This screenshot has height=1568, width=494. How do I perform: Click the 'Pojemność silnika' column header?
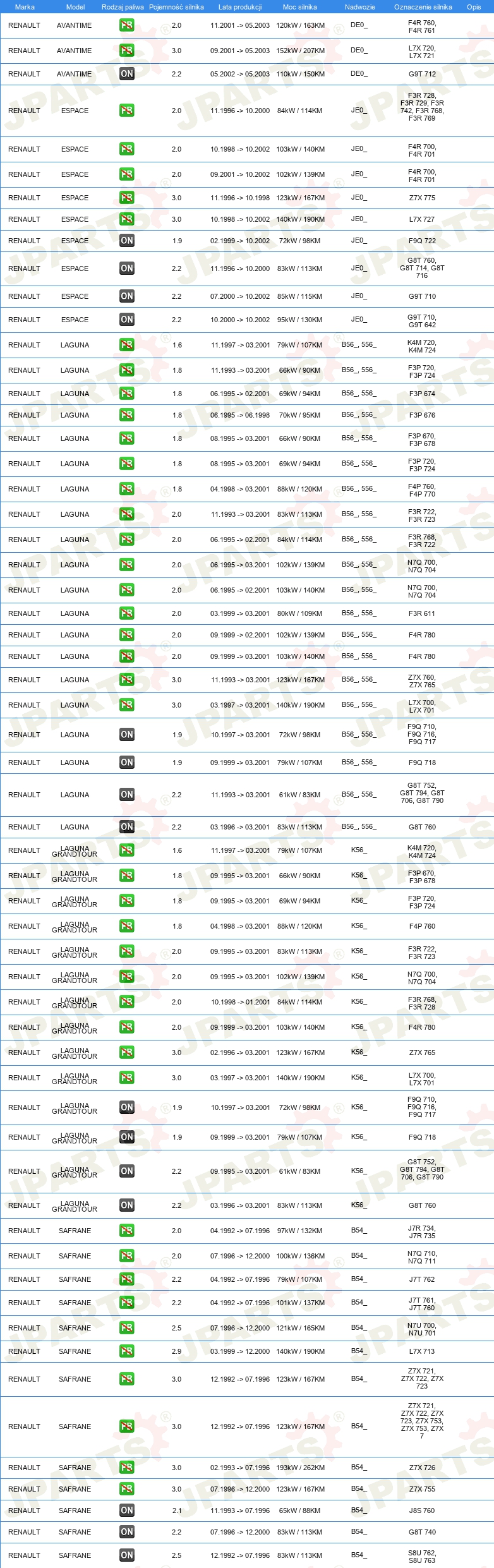[x=176, y=7]
